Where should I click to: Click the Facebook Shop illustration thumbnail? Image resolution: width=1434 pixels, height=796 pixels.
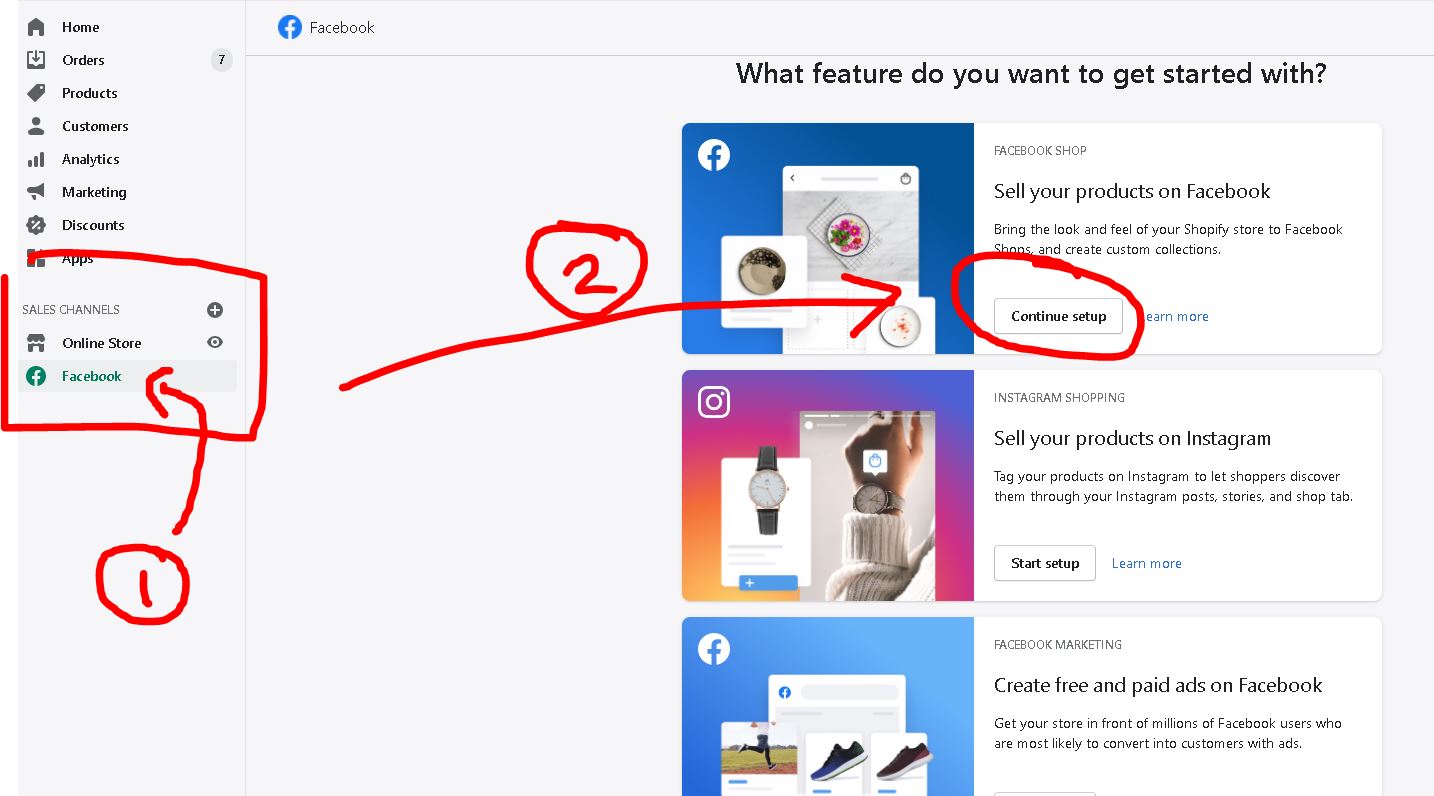coord(828,238)
